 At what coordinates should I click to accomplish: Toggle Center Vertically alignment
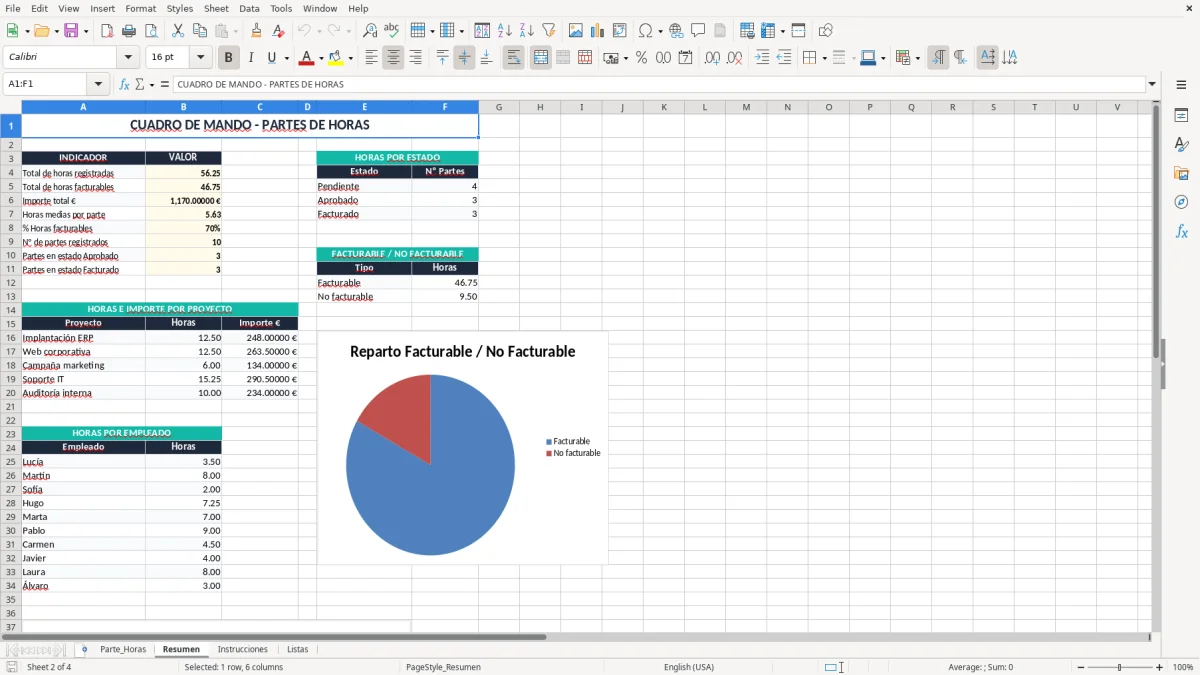tap(464, 58)
